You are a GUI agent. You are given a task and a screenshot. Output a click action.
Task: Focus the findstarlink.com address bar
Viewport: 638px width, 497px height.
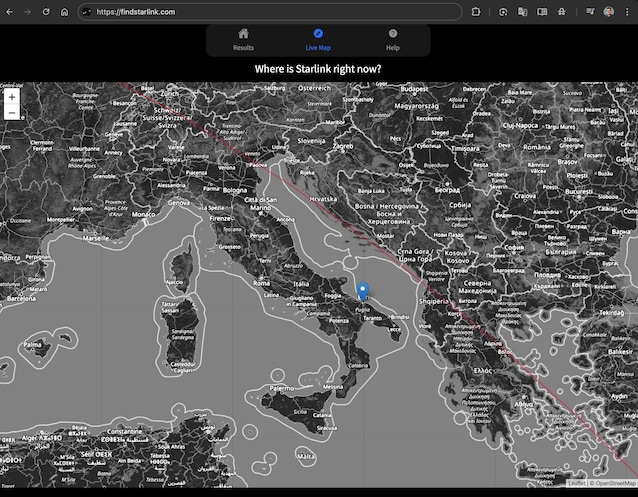tap(270, 12)
